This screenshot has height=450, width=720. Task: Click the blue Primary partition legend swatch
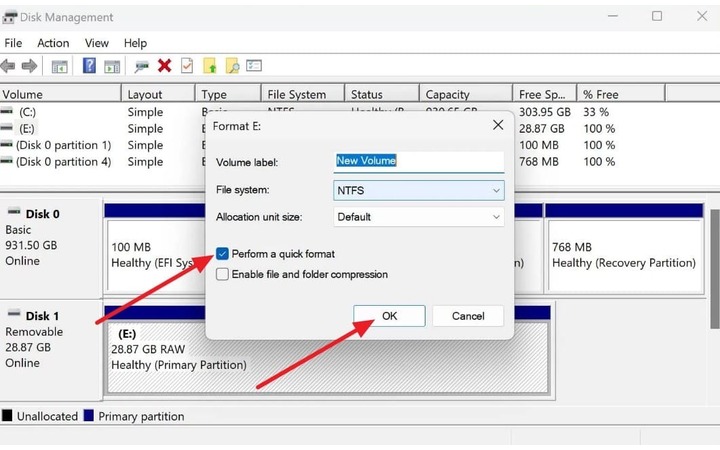(x=89, y=416)
